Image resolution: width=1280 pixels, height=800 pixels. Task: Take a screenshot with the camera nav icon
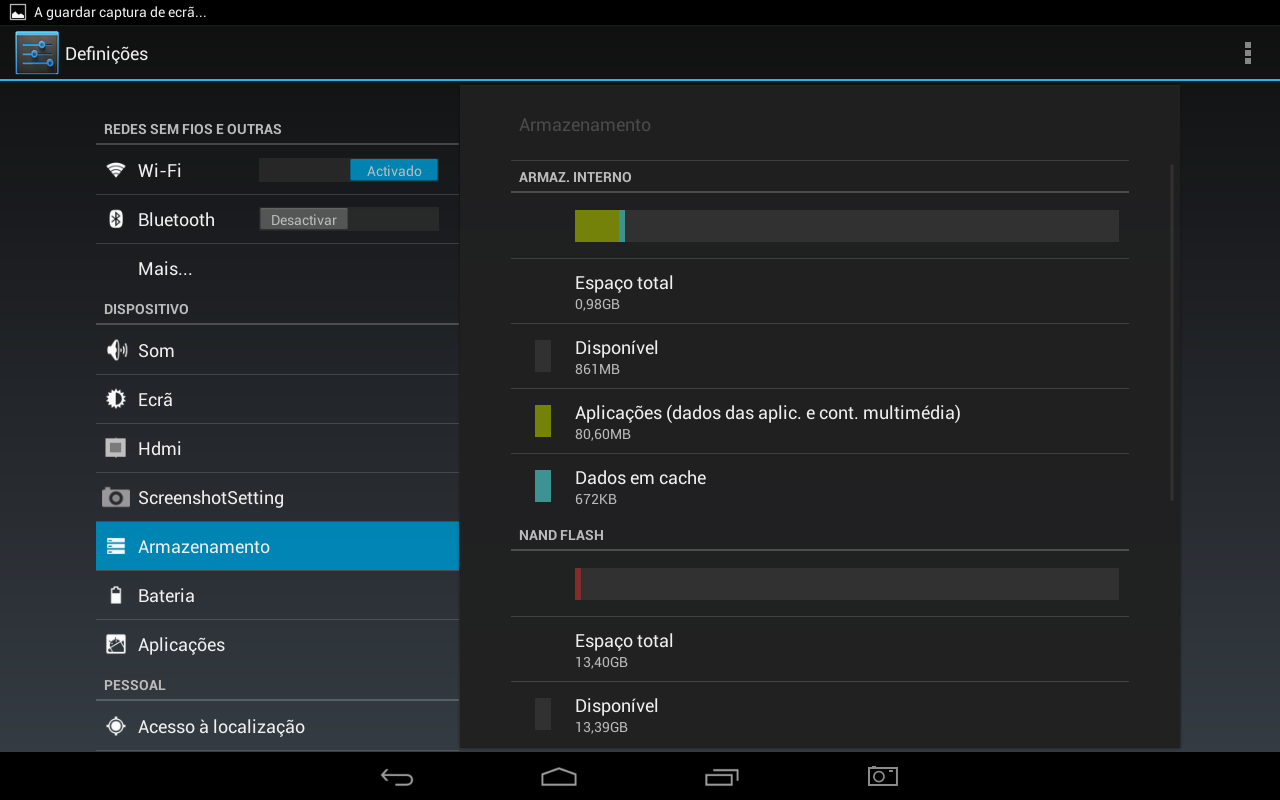(883, 776)
